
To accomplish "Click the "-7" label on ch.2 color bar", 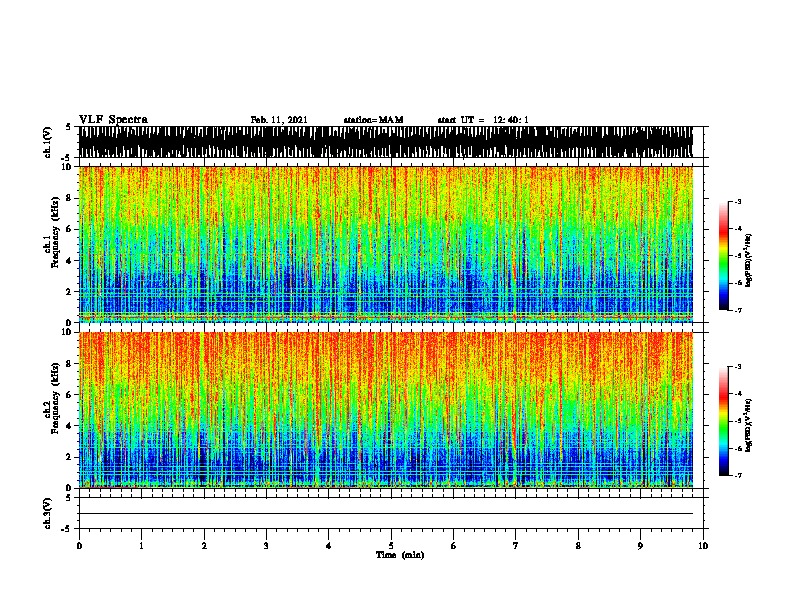I will 738,475.
